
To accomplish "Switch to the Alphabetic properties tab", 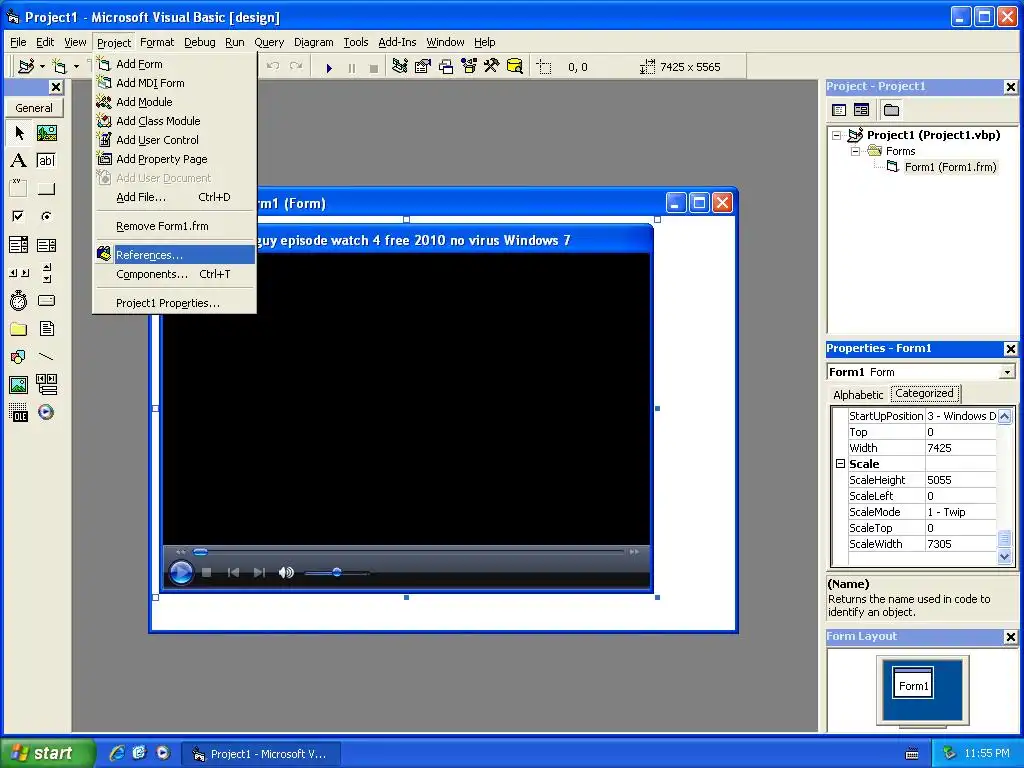I will tap(858, 394).
